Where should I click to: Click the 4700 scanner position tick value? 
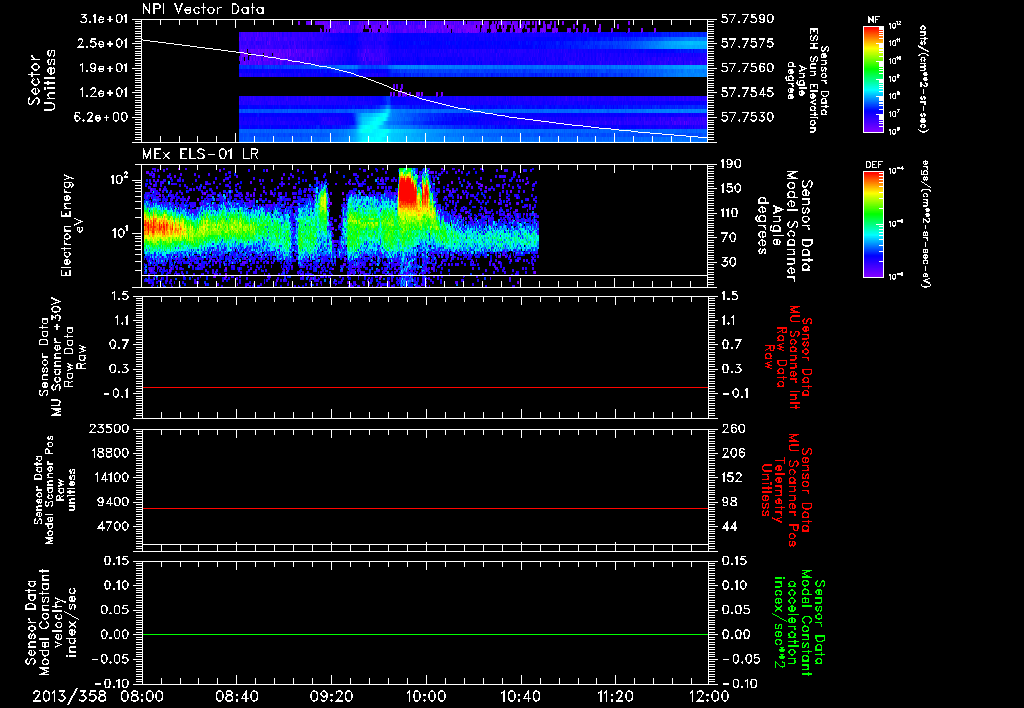pos(114,526)
